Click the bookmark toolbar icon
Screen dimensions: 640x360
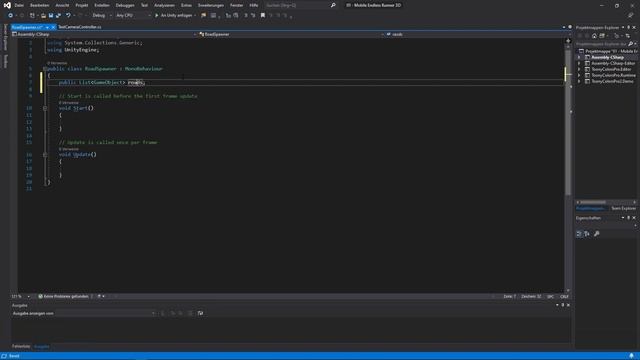point(263,16)
